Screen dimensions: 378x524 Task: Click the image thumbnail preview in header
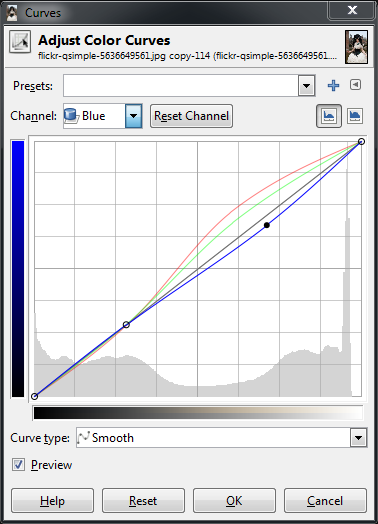356,47
